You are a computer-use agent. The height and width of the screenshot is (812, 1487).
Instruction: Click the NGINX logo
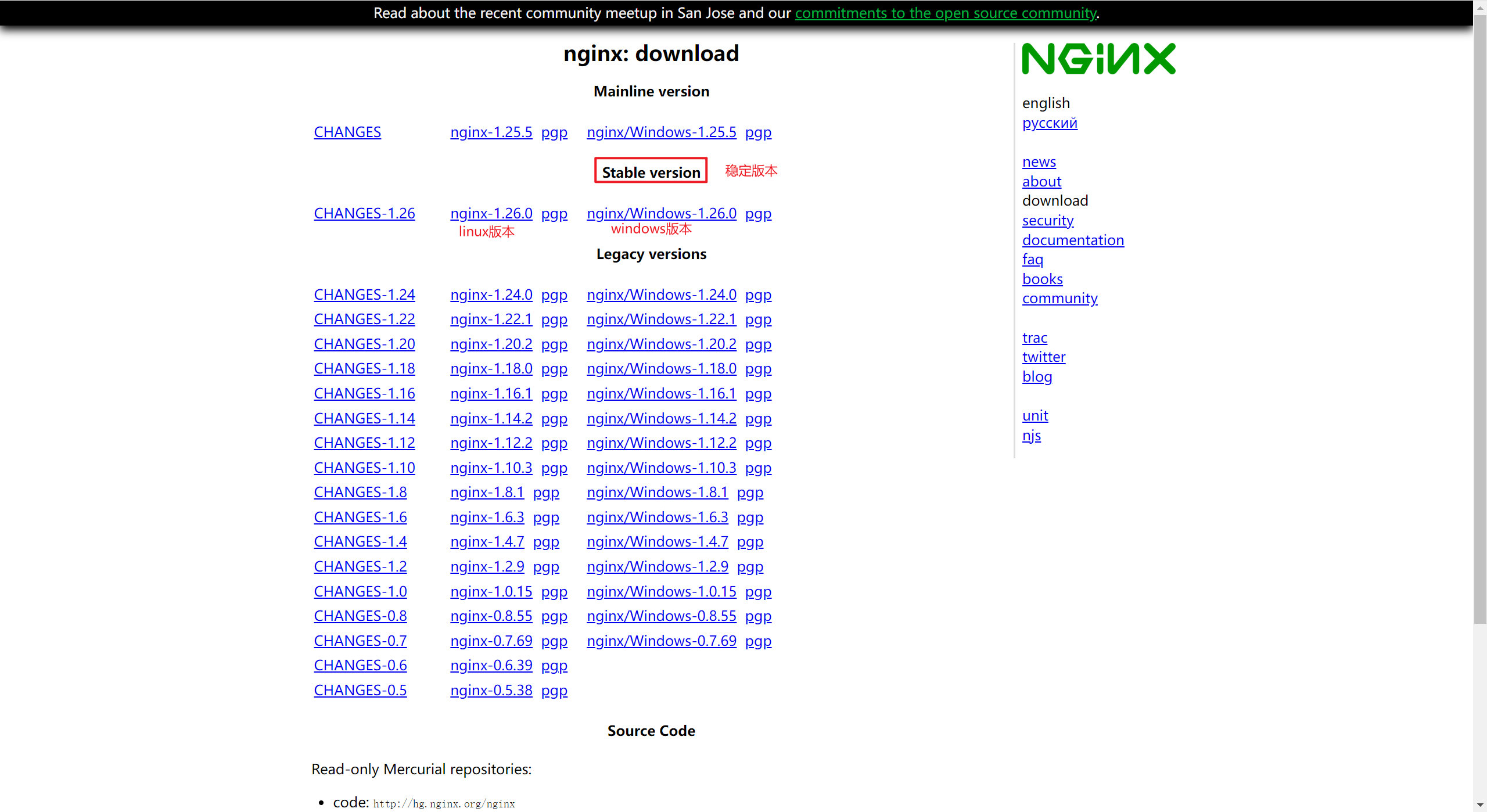1098,59
